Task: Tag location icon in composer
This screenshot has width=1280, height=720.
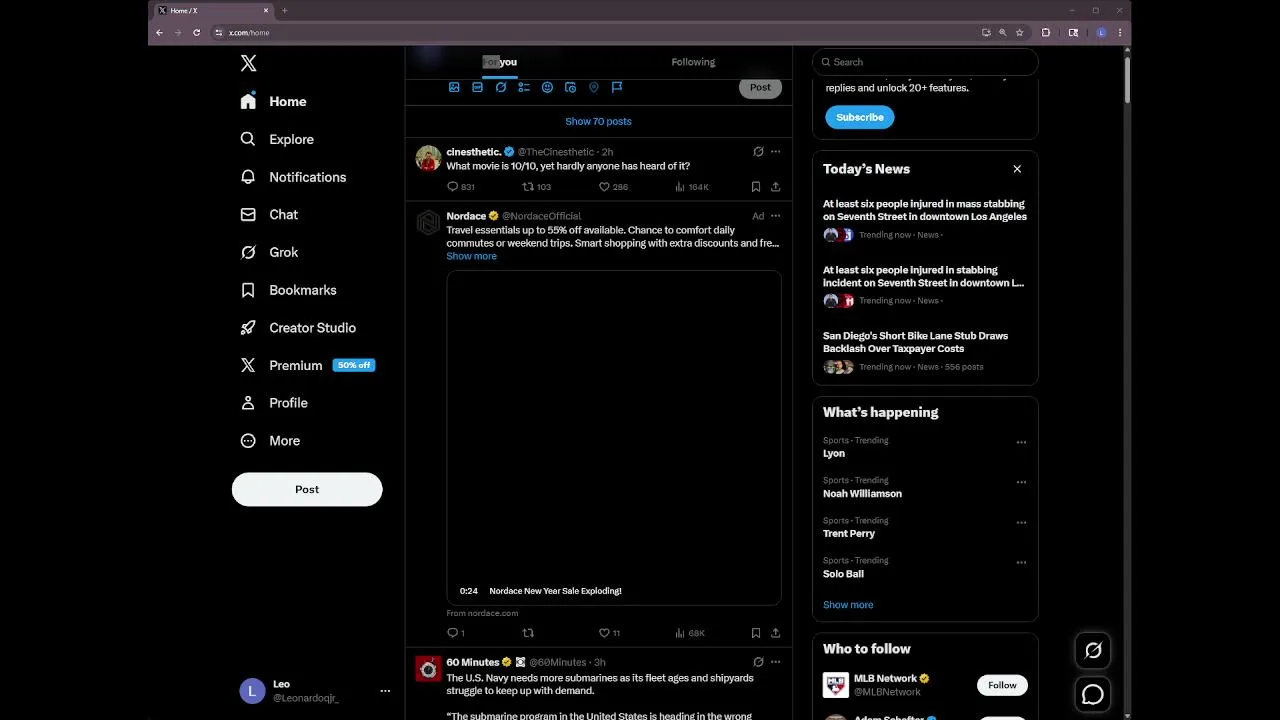Action: click(593, 88)
